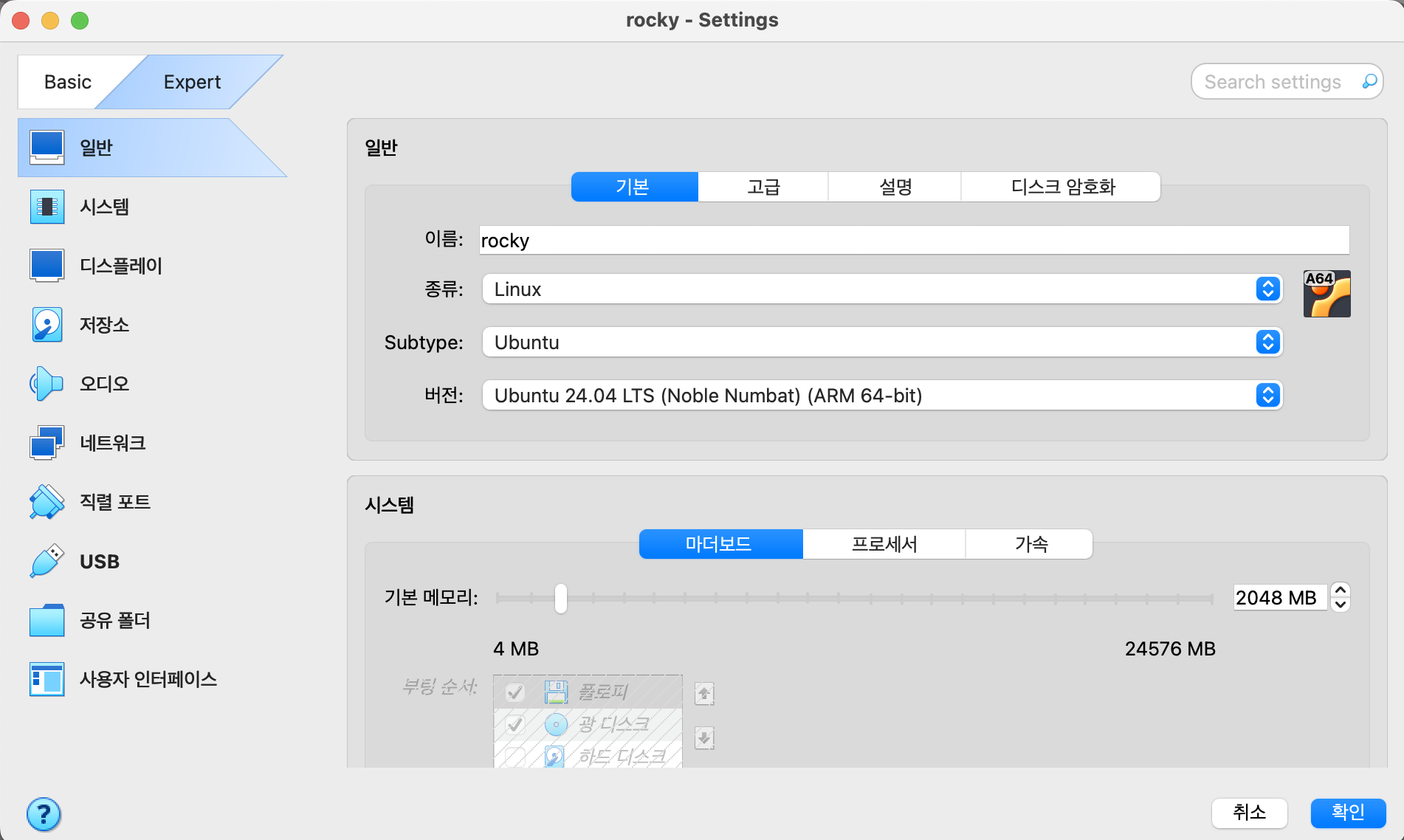The image size is (1404, 840).
Task: Move boot device down with arrow button
Action: [x=704, y=737]
